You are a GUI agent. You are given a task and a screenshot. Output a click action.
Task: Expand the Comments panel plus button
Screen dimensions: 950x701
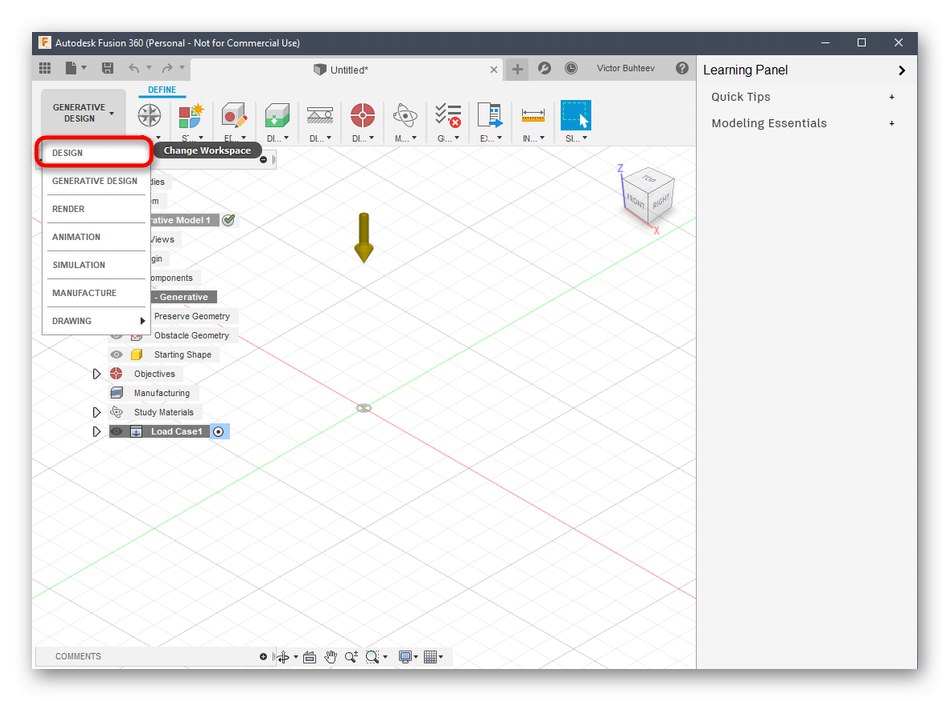263,657
